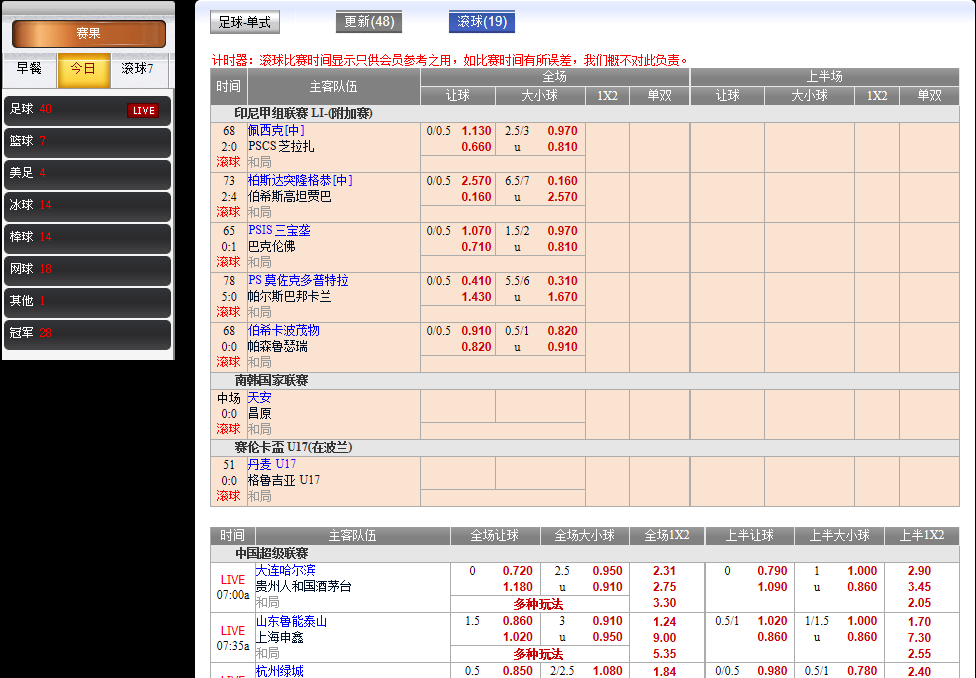The height and width of the screenshot is (678, 976).
Task: Pick 帕尔斯巴邦卡兰 handicap odds 1.430
Action: click(x=476, y=297)
